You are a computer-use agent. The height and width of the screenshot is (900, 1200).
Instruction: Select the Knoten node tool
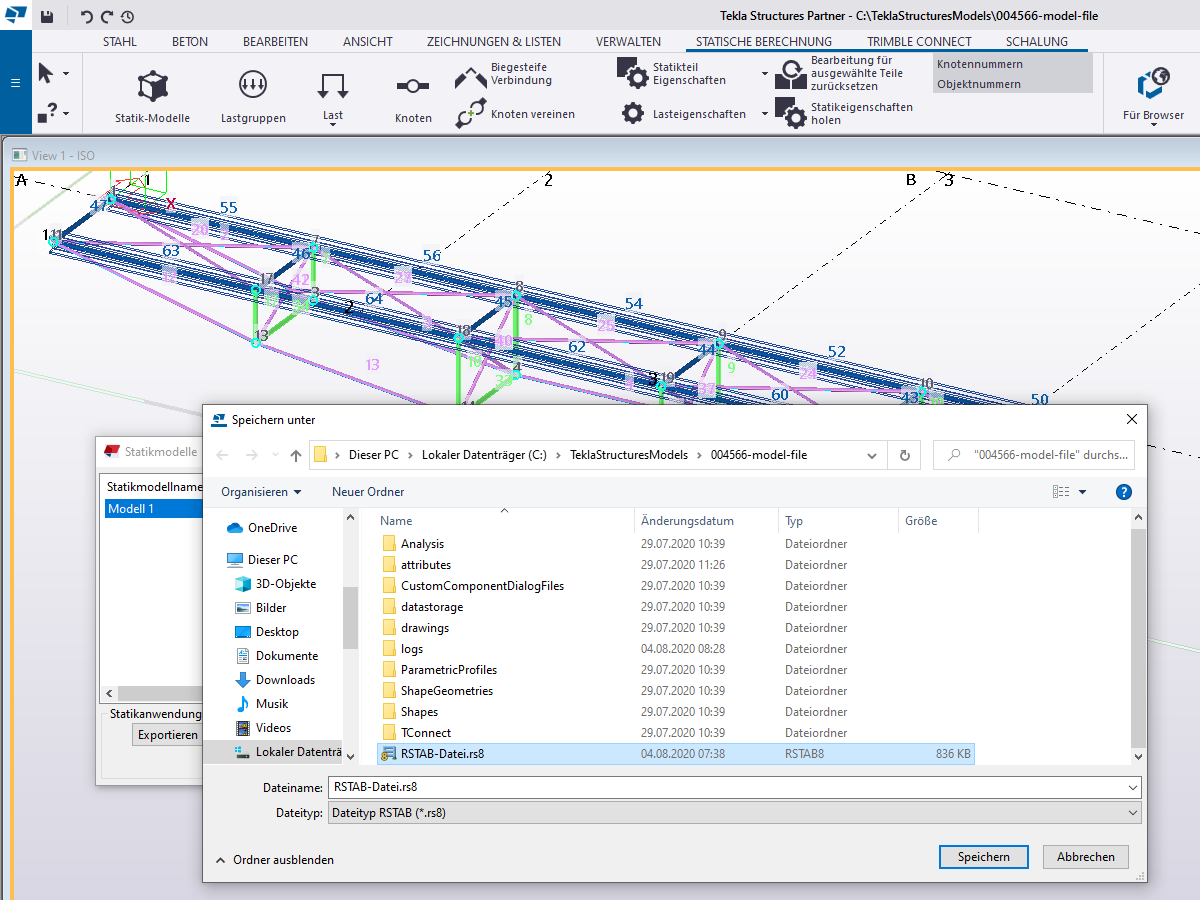[x=413, y=100]
